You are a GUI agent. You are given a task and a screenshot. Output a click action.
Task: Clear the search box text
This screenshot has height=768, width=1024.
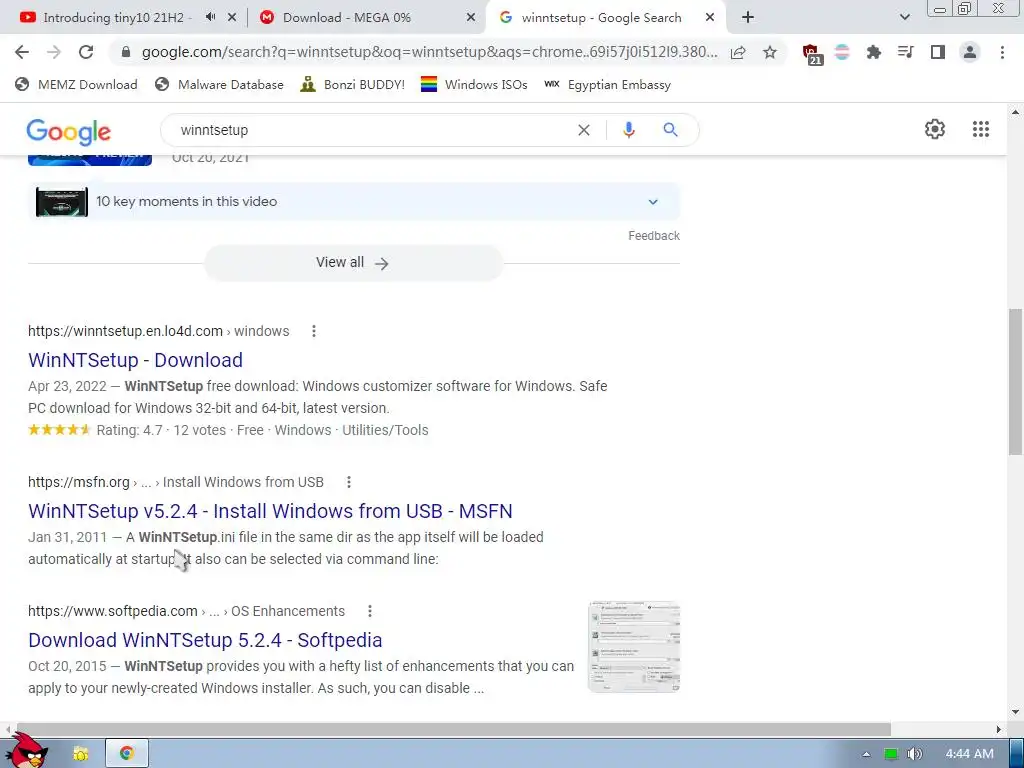pos(584,130)
